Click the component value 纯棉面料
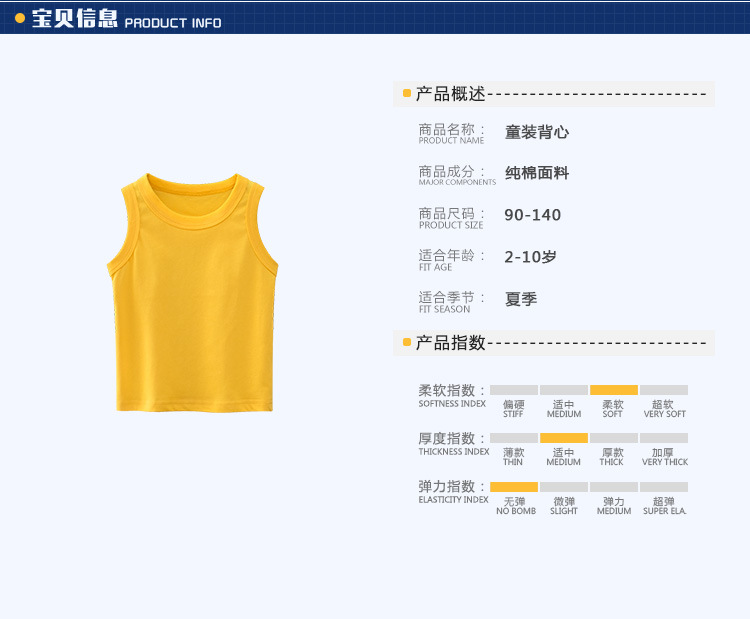 pyautogui.click(x=537, y=173)
